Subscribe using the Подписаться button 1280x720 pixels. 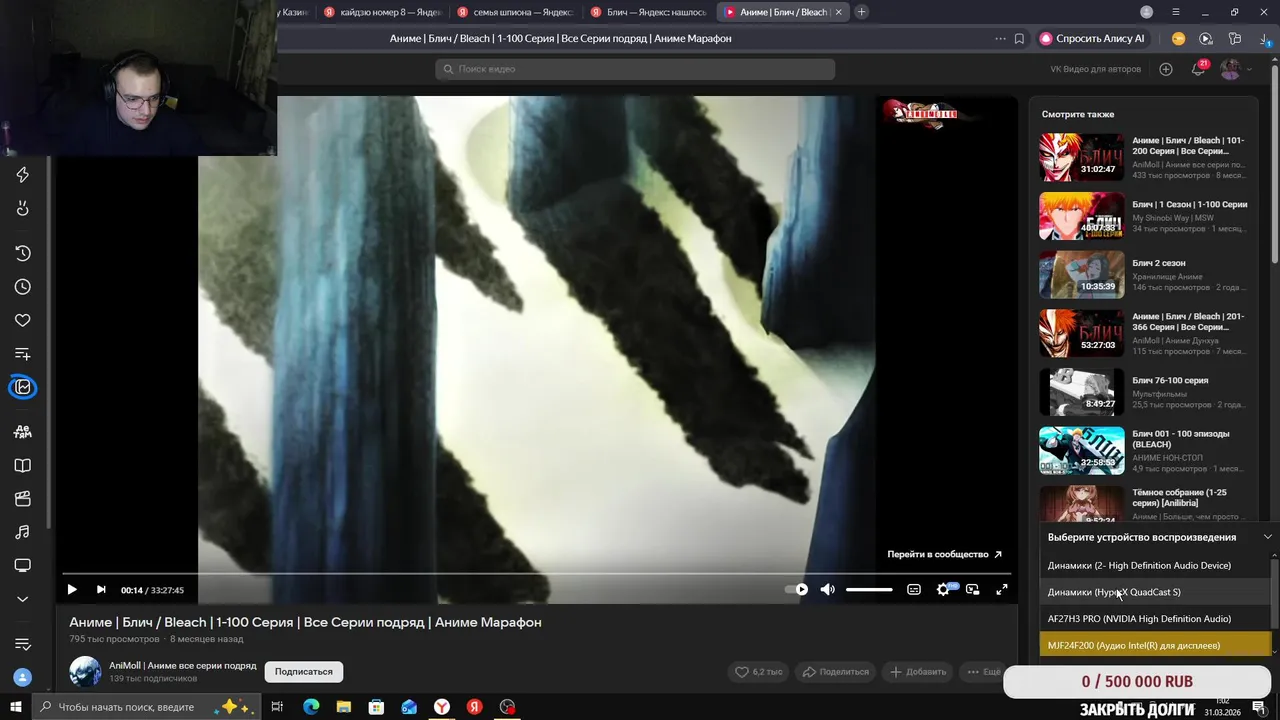[304, 672]
